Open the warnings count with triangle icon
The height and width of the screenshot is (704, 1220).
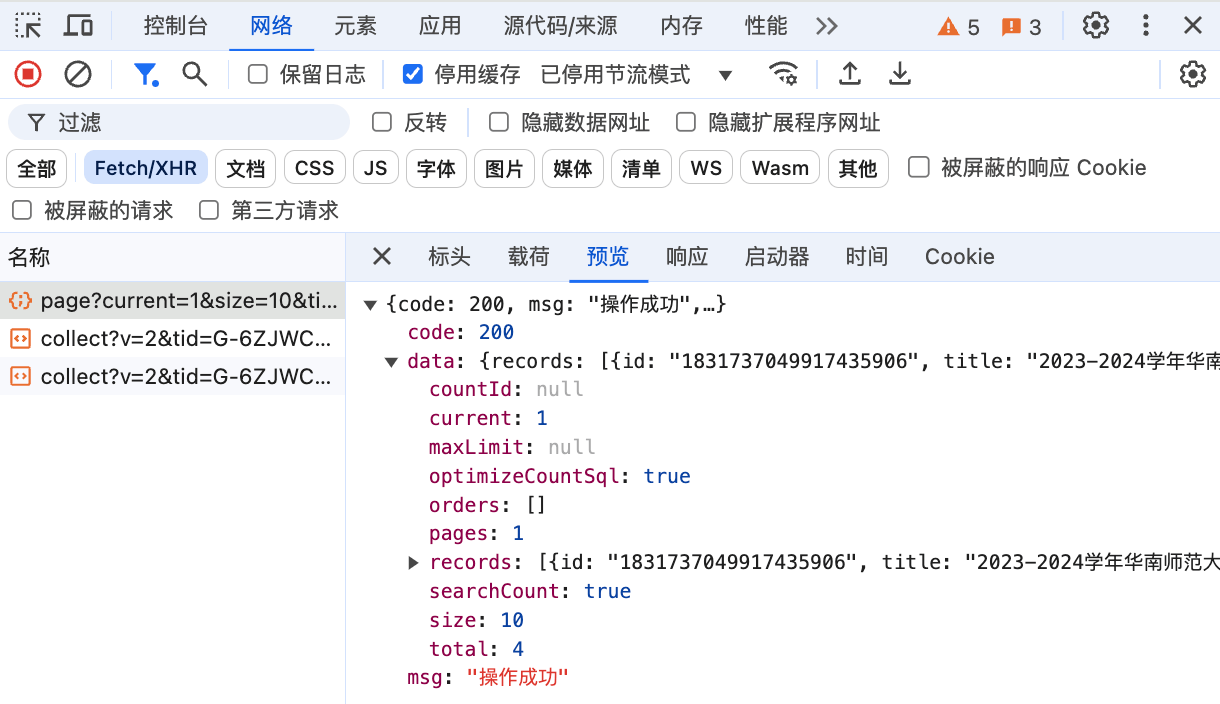(x=958, y=27)
